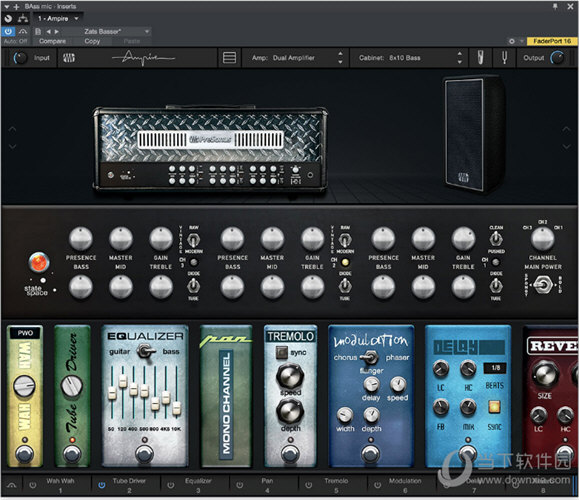
Task: Load the next preset with the right arrow
Action: (57, 32)
